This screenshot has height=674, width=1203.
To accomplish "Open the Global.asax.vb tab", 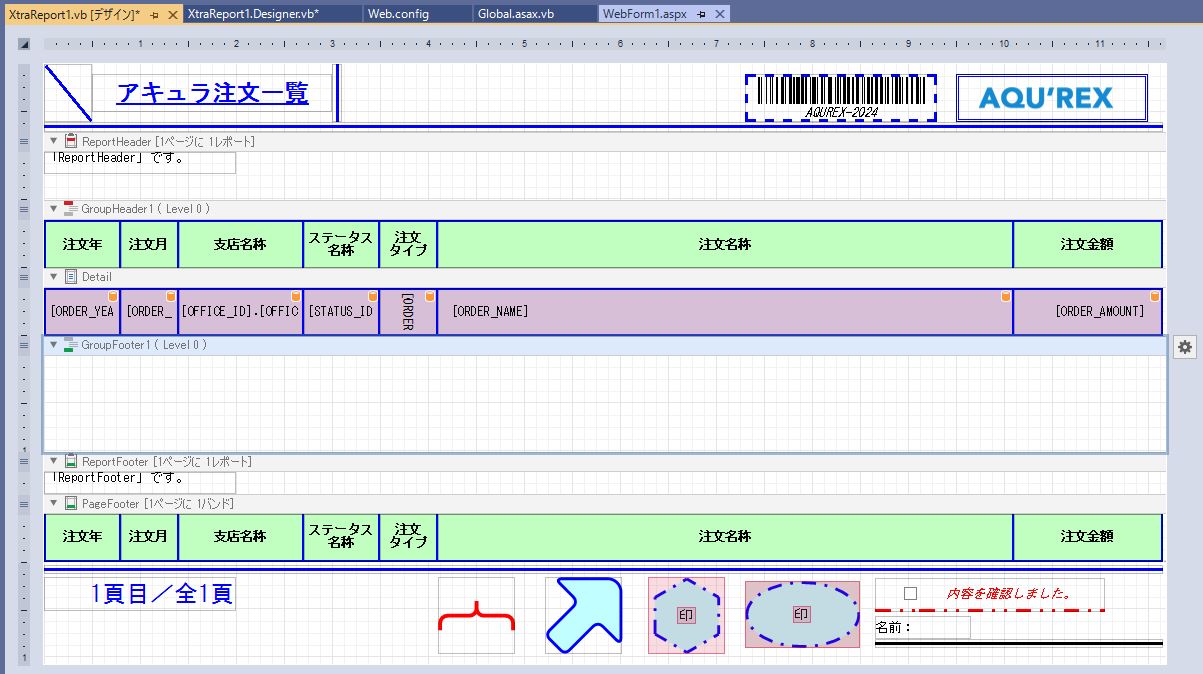I will [x=515, y=14].
